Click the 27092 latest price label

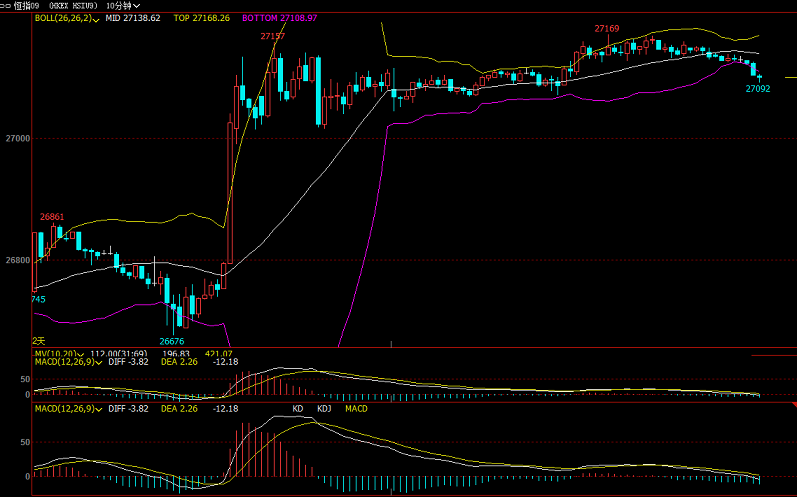pos(758,88)
